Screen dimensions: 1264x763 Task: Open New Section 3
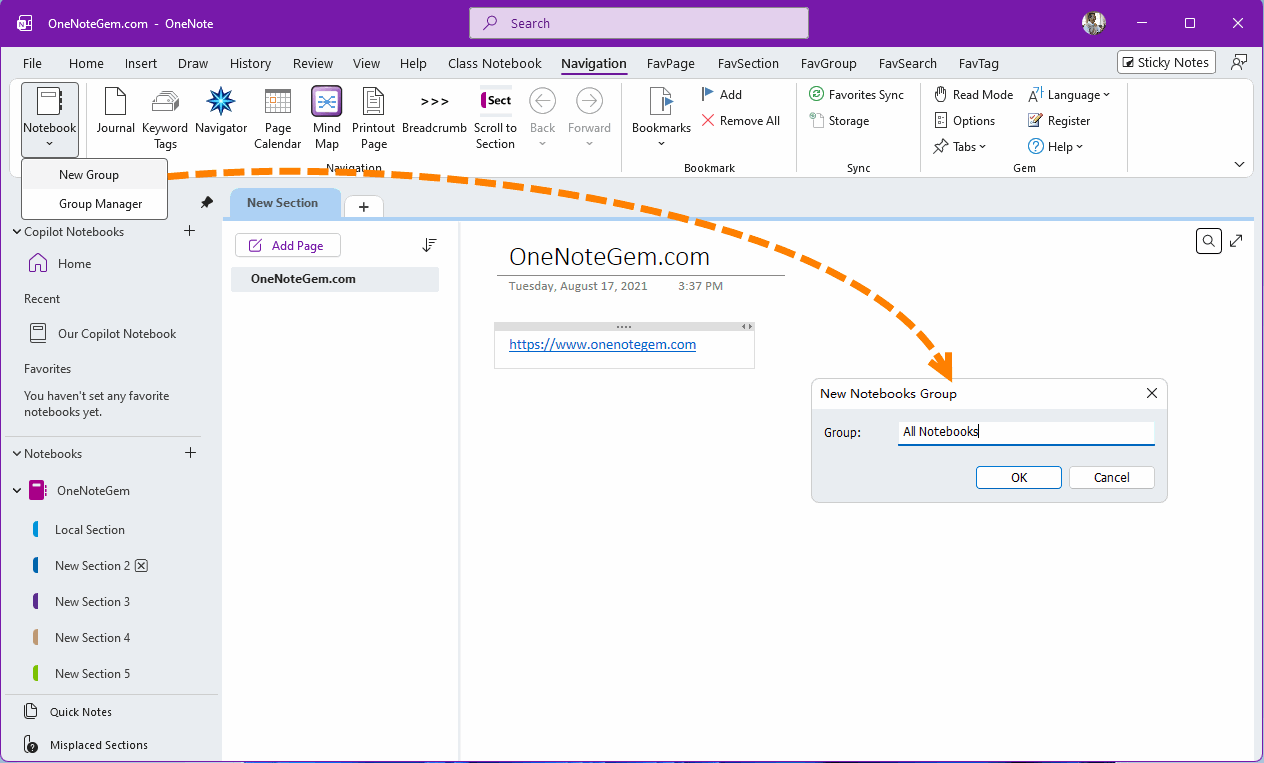92,602
